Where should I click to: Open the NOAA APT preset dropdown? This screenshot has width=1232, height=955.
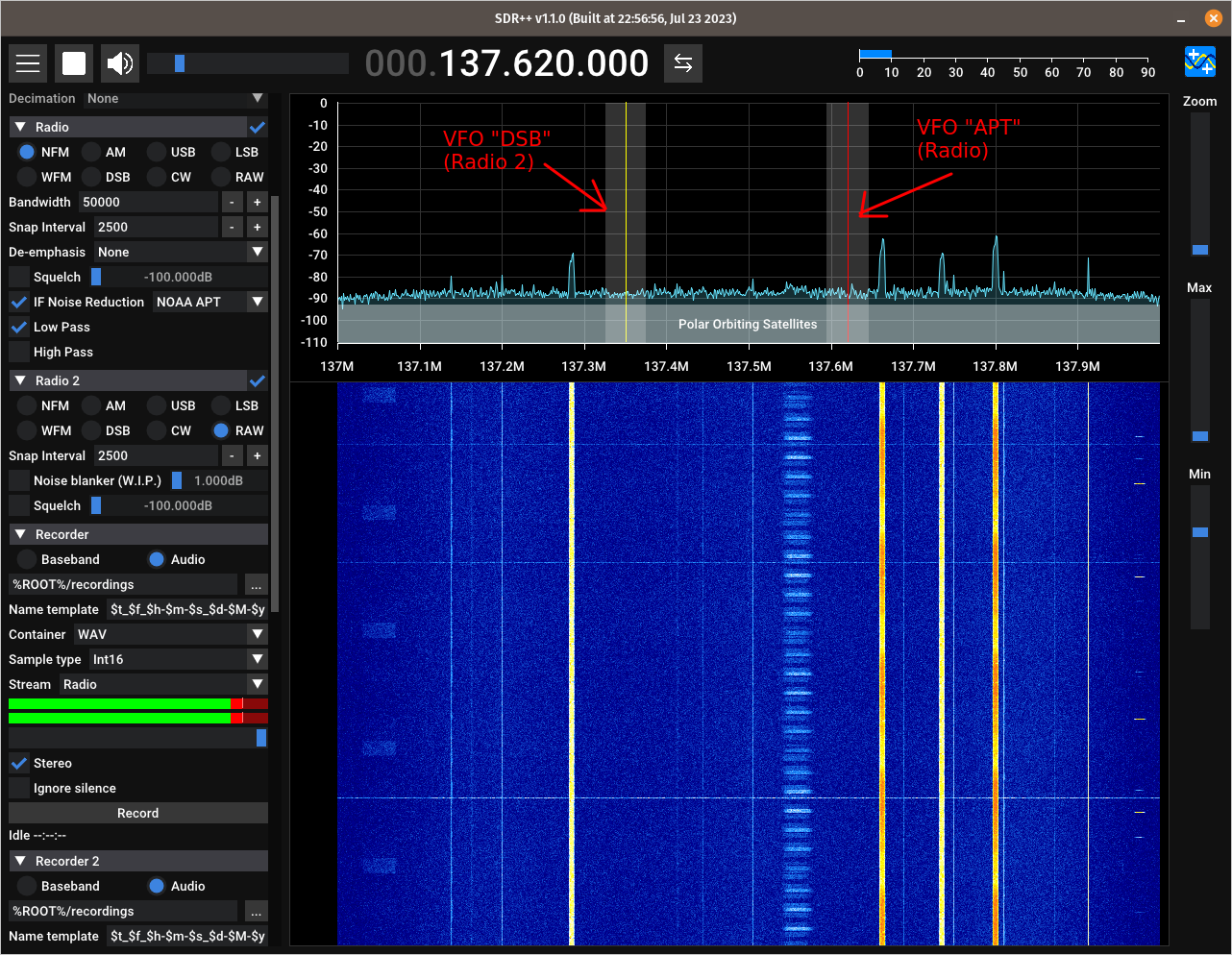pyautogui.click(x=209, y=302)
